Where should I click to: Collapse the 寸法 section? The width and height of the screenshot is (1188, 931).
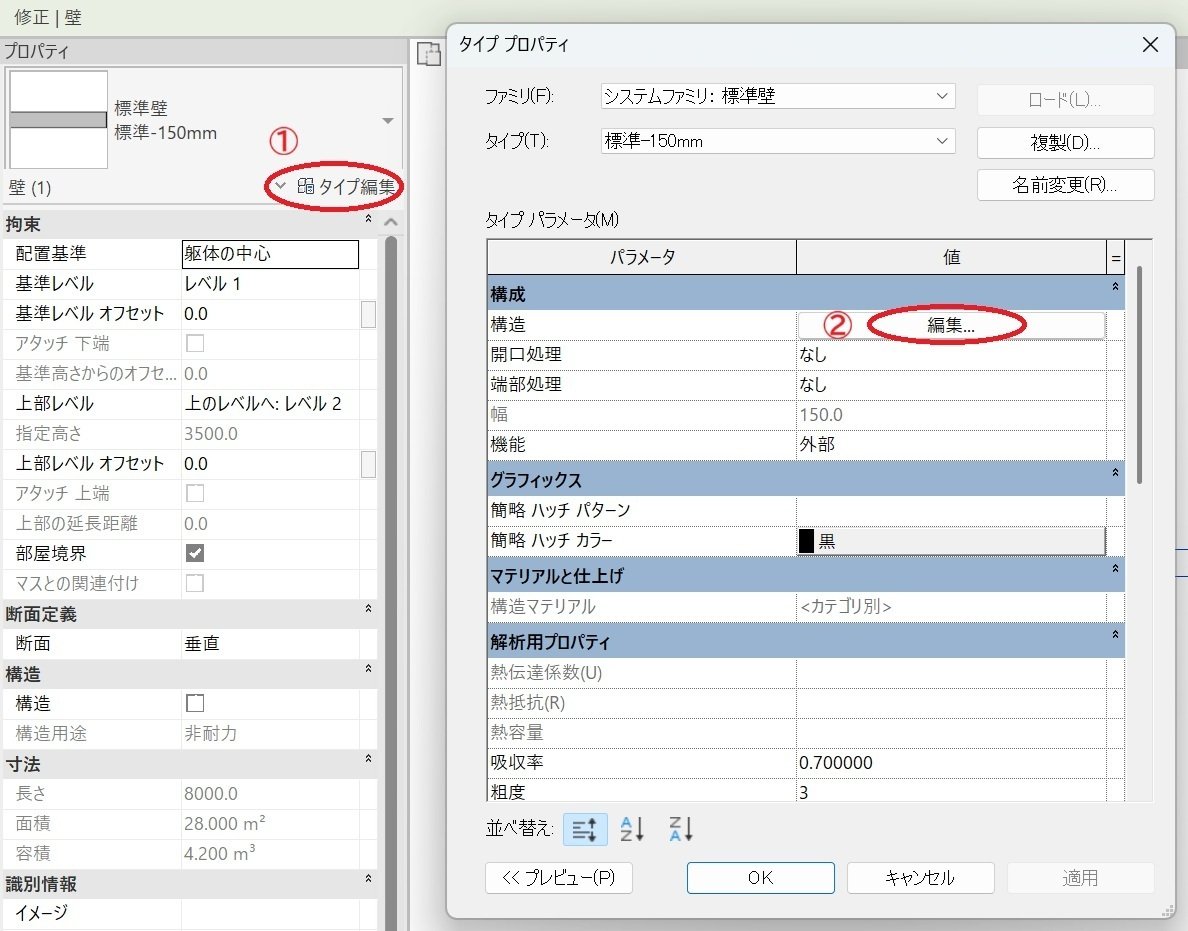point(368,758)
